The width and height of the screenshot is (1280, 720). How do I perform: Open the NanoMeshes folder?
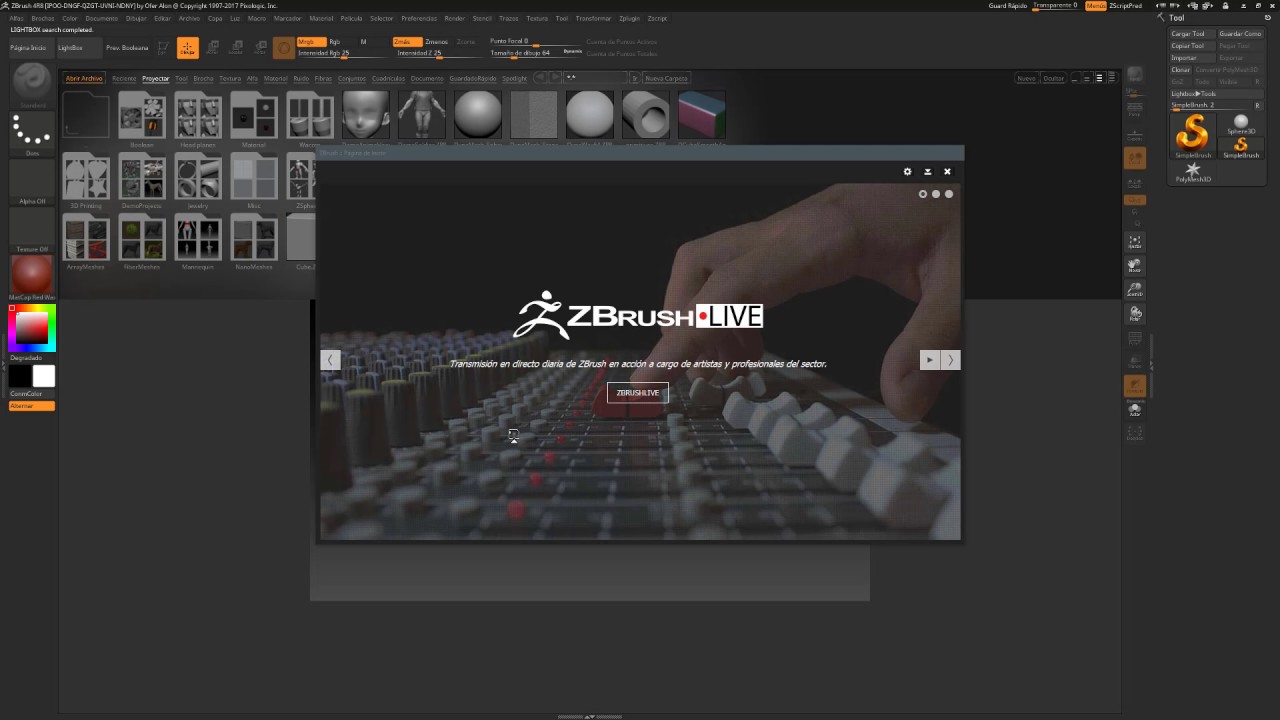coord(254,241)
